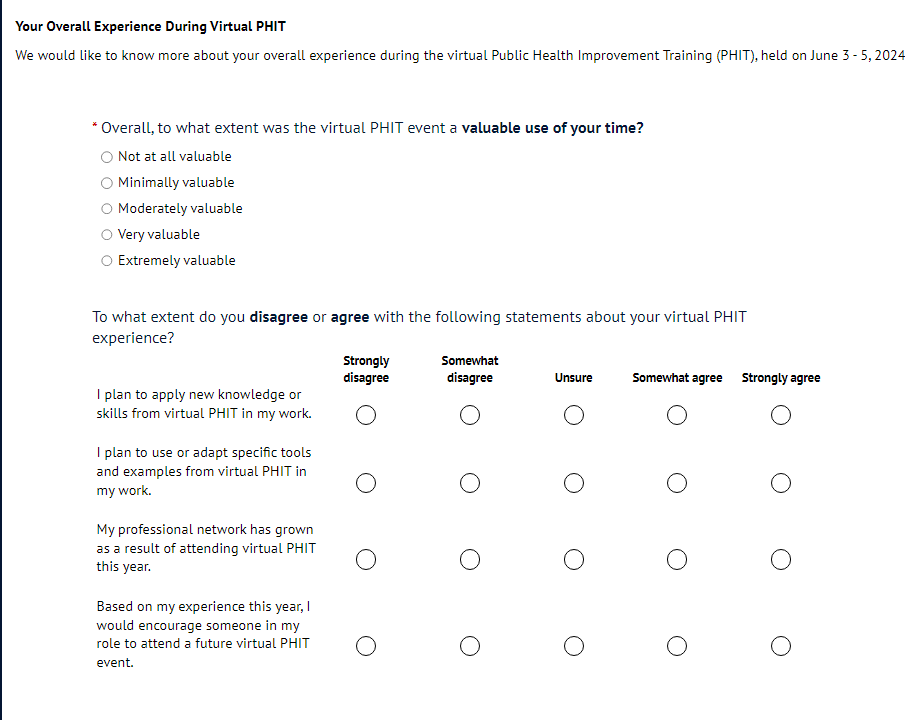Mark Unsure for encouraging future attendance
Viewport: 905px width, 720px height.
pos(574,646)
